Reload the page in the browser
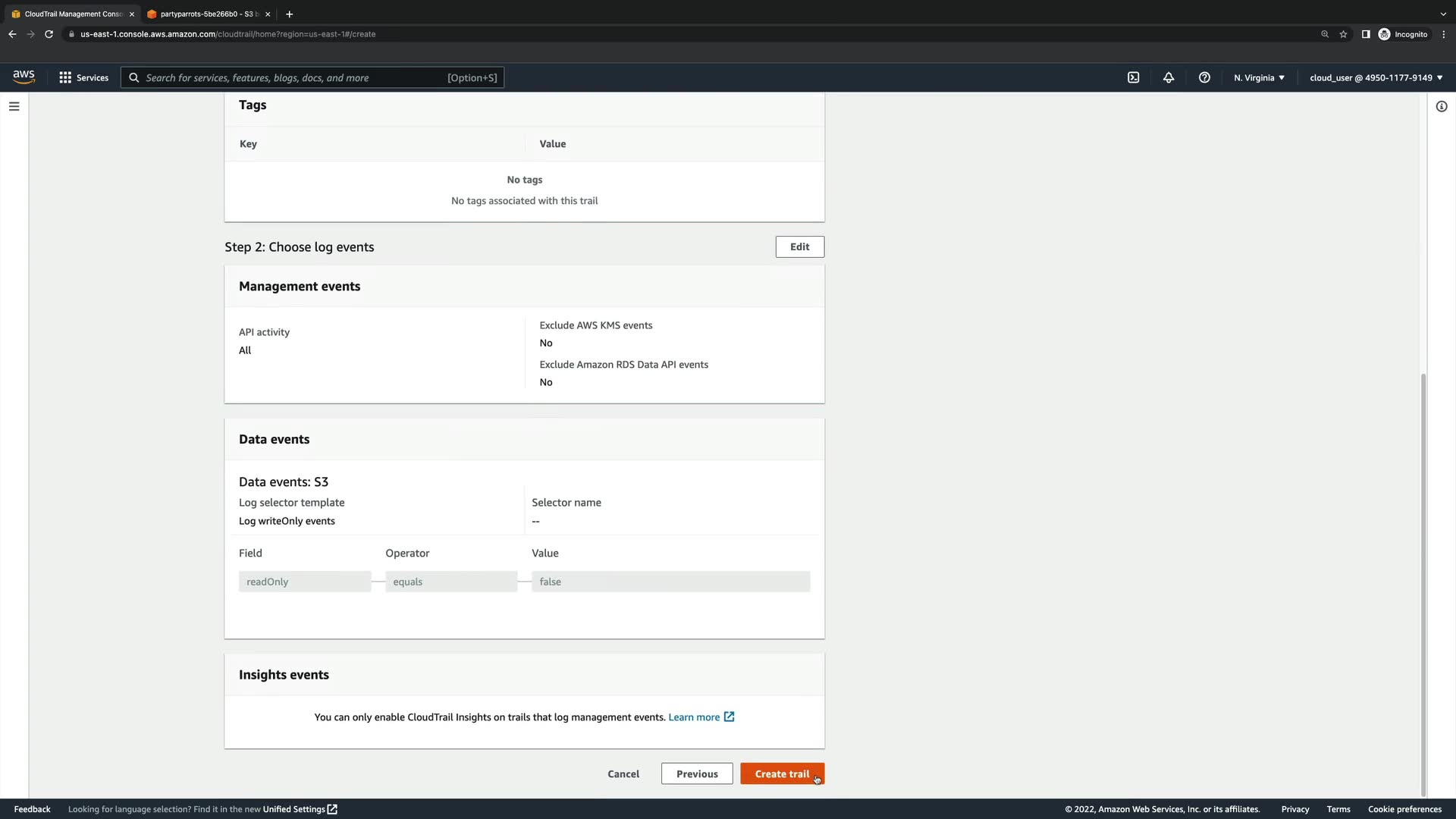This screenshot has height=819, width=1456. point(49,34)
